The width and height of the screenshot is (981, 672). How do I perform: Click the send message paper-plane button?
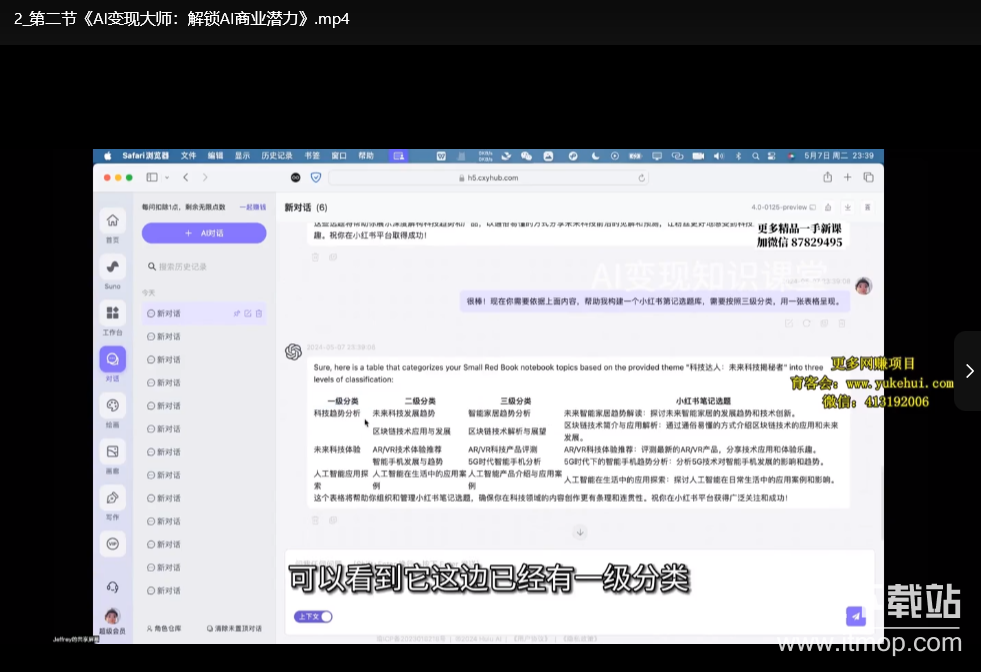(x=856, y=616)
